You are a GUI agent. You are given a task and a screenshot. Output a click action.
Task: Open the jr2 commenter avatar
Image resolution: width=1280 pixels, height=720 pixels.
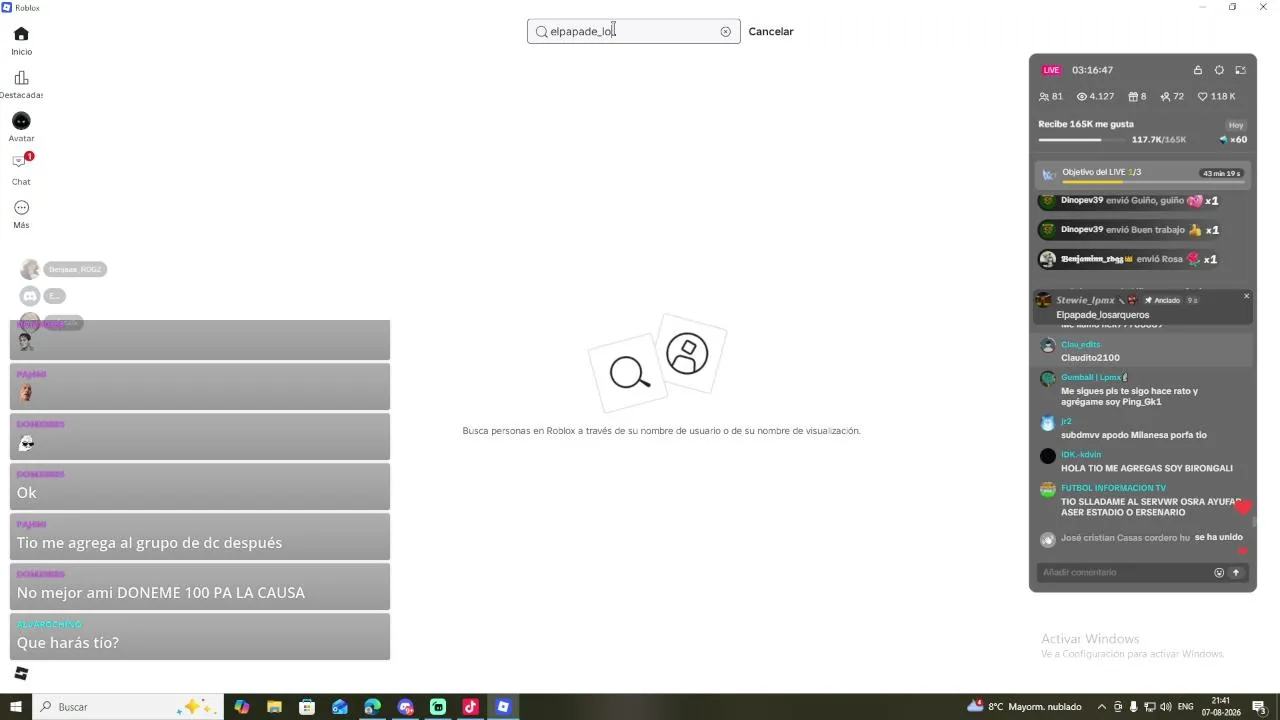coord(1047,423)
